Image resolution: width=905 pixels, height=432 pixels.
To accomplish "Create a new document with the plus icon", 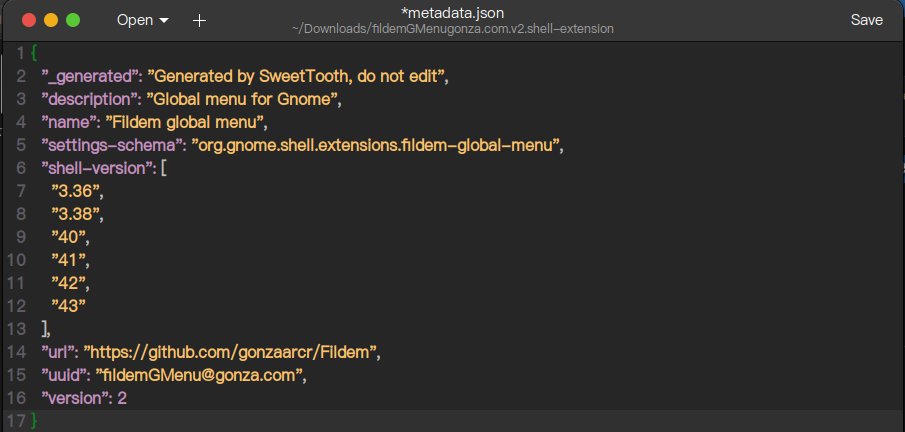I will pyautogui.click(x=199, y=20).
